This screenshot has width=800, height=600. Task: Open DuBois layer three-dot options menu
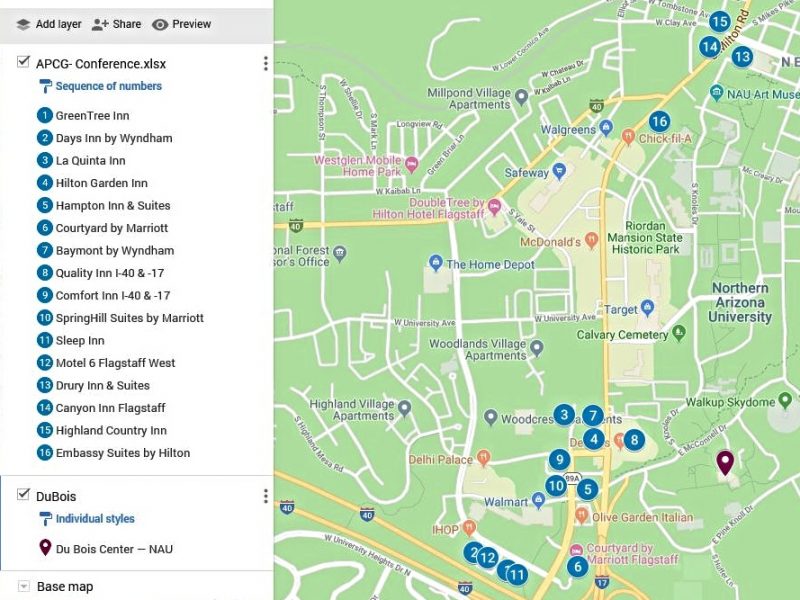tap(265, 496)
